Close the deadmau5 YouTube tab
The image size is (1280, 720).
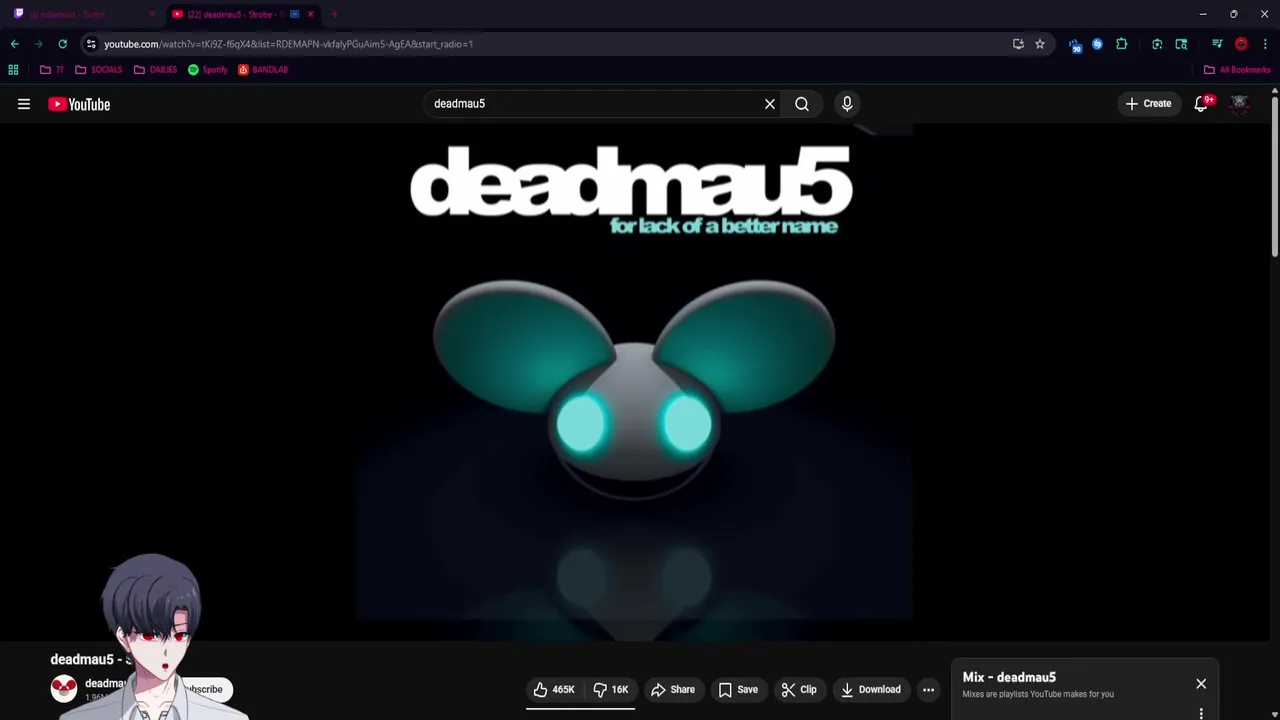click(x=311, y=14)
